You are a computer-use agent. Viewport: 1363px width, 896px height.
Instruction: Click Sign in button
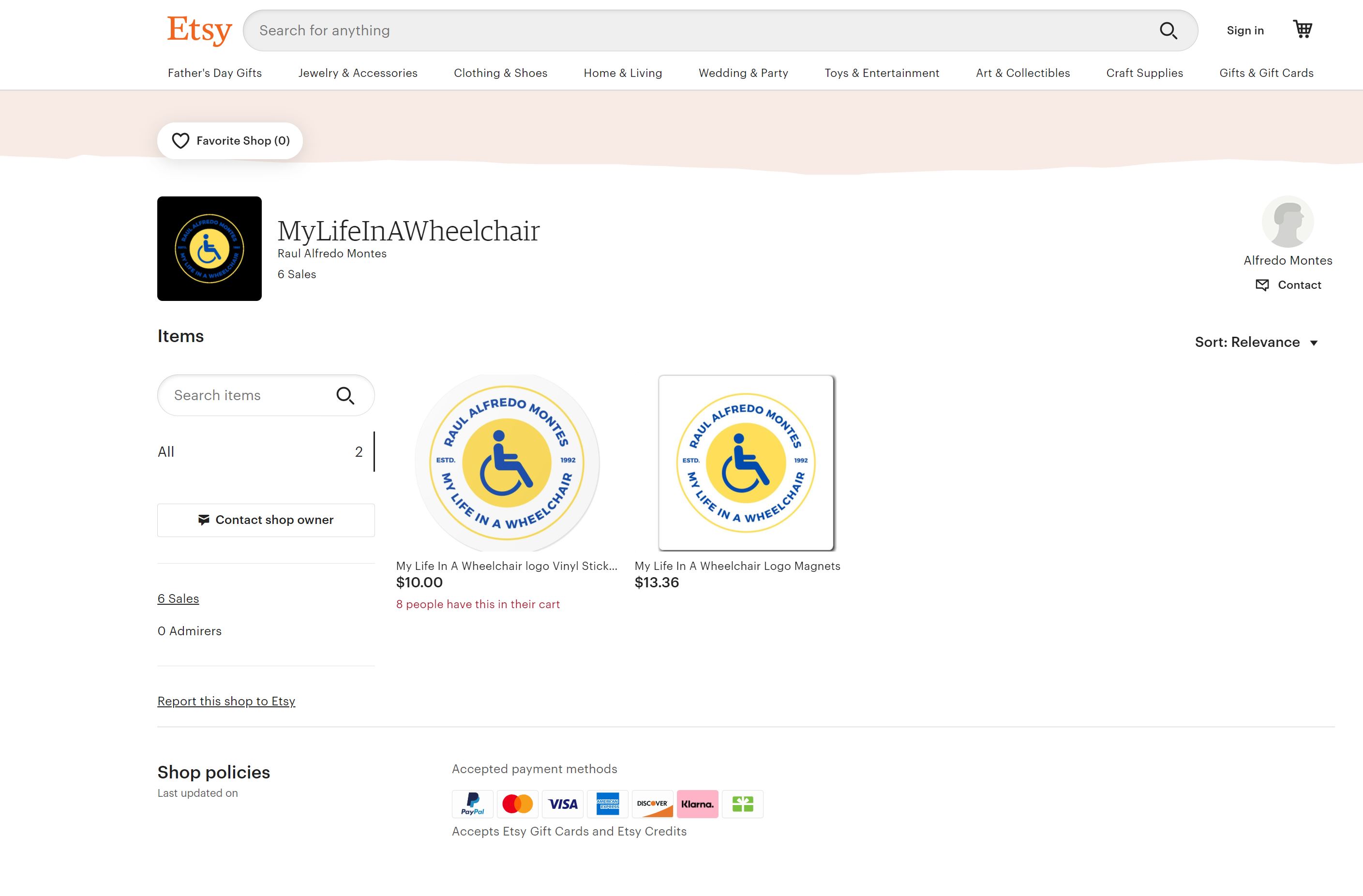pyautogui.click(x=1244, y=30)
